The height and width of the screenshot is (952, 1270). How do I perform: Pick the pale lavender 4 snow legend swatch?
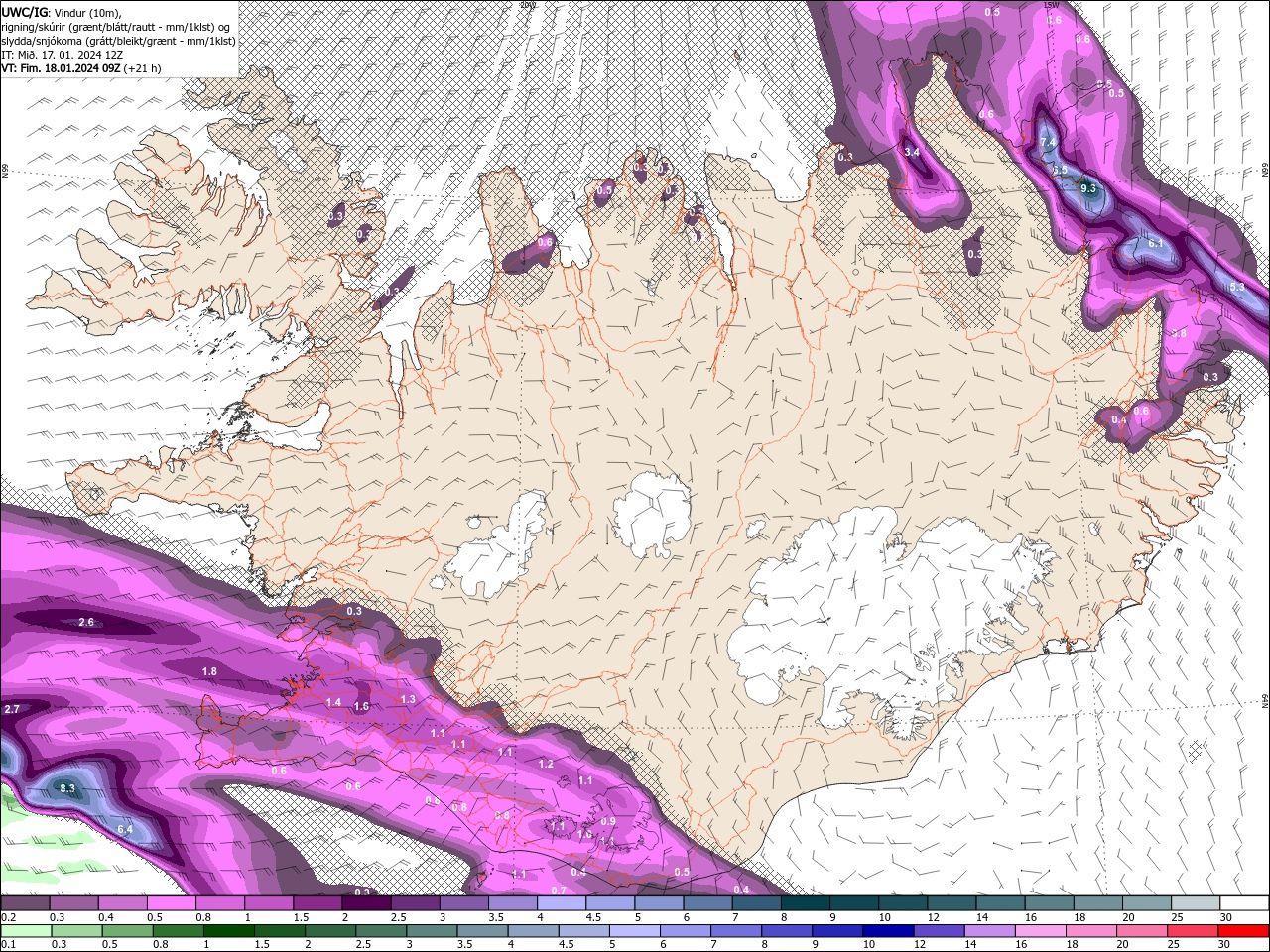click(x=562, y=903)
